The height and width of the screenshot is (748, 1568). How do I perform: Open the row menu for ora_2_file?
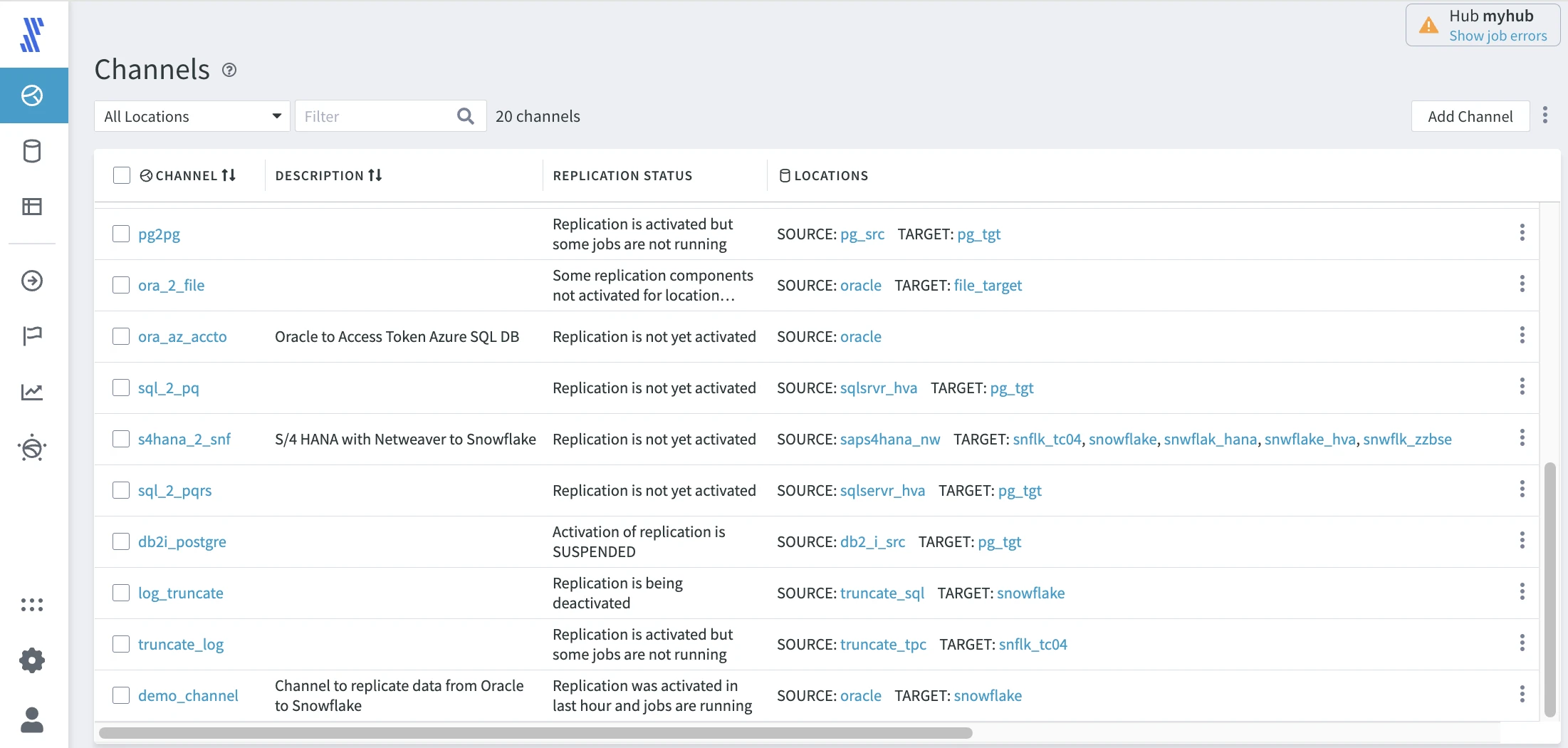(x=1522, y=284)
